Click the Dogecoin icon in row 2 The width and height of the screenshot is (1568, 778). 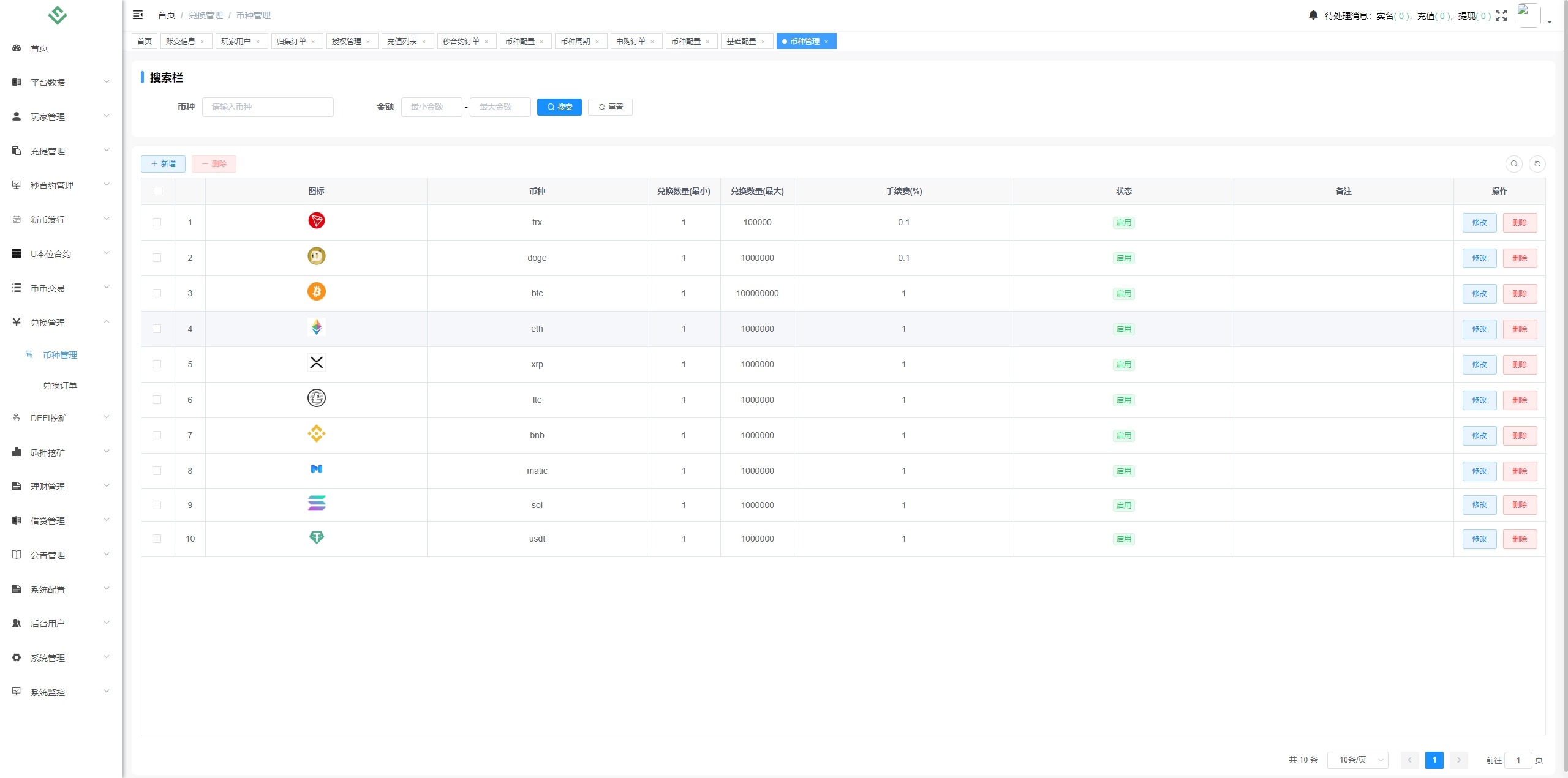coord(316,256)
